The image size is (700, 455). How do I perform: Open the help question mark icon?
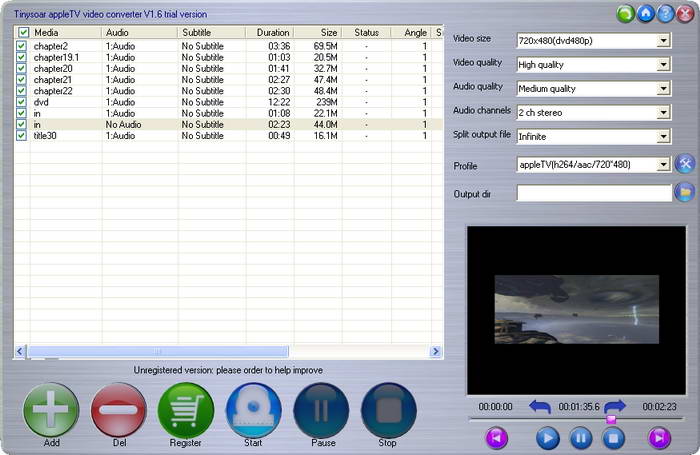pyautogui.click(x=665, y=14)
